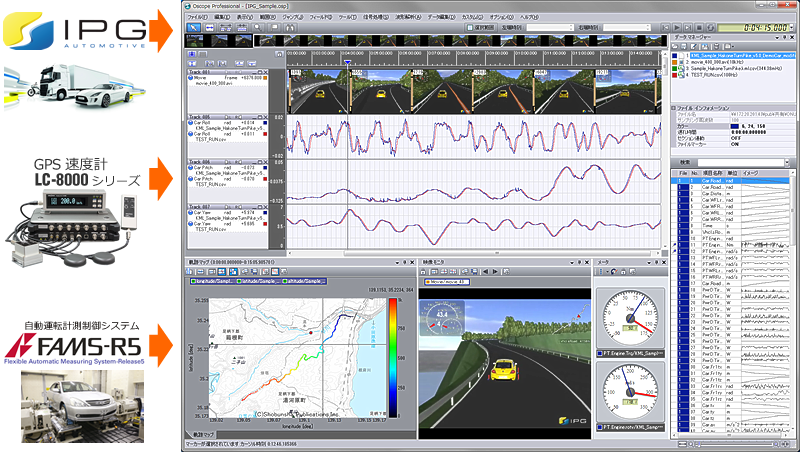The width and height of the screenshot is (800, 453).
Task: Click the P.T.Engine.rotv lower meter gauge
Action: point(630,392)
